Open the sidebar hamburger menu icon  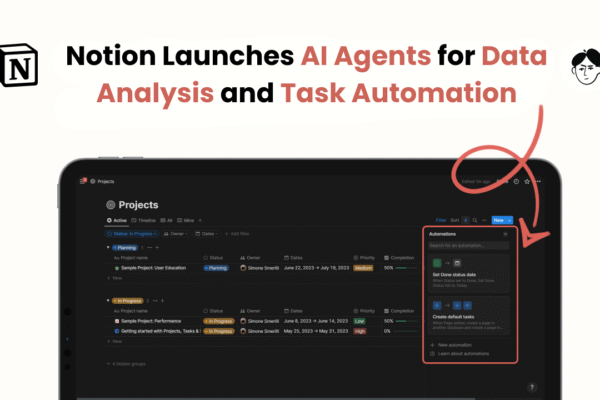point(82,181)
